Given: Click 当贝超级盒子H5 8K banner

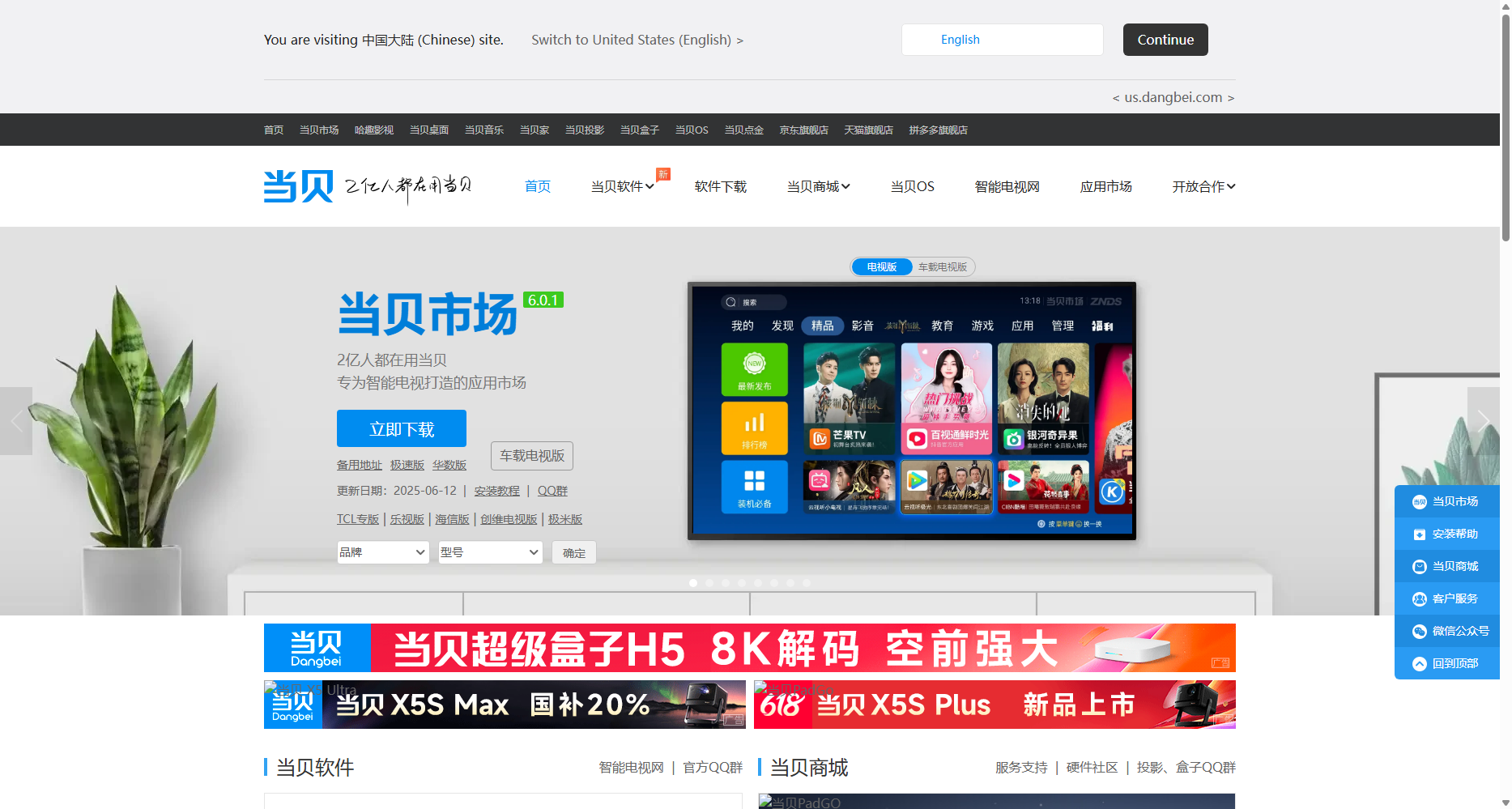Looking at the screenshot, I should [750, 648].
